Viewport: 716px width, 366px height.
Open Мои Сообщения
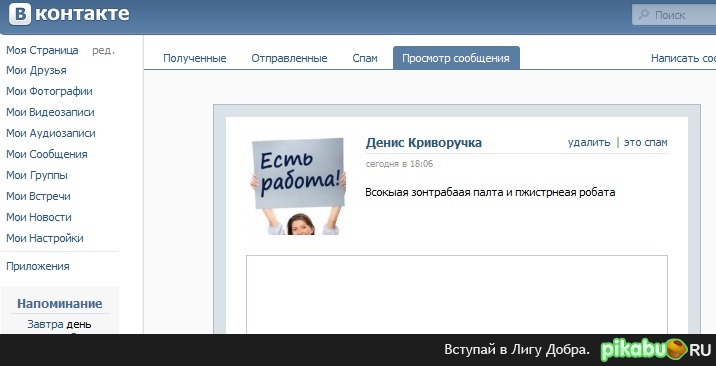tap(47, 155)
